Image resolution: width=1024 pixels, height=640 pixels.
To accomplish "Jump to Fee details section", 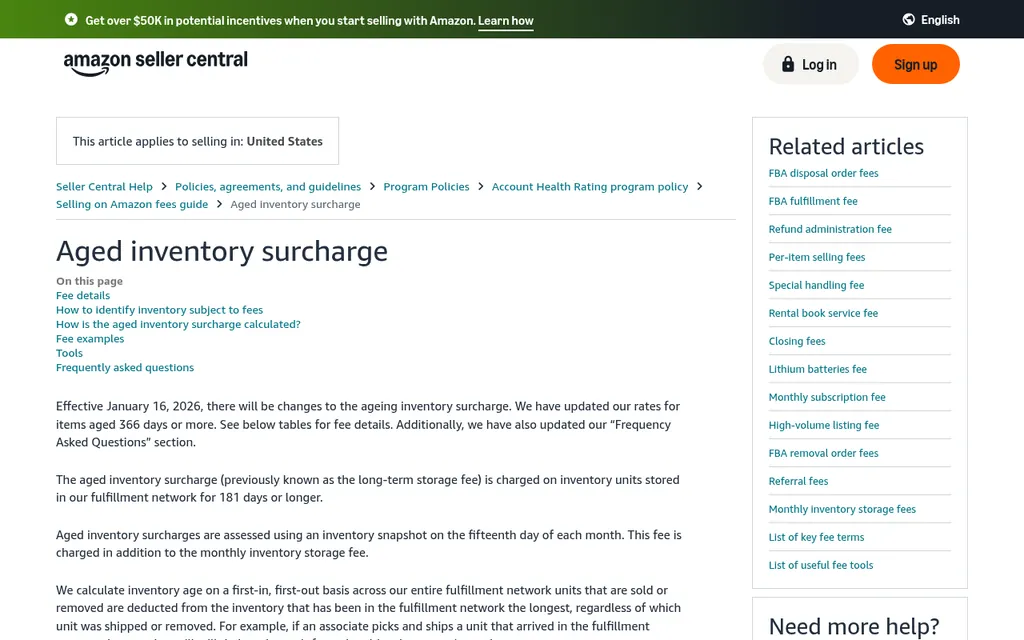I will click(x=83, y=295).
